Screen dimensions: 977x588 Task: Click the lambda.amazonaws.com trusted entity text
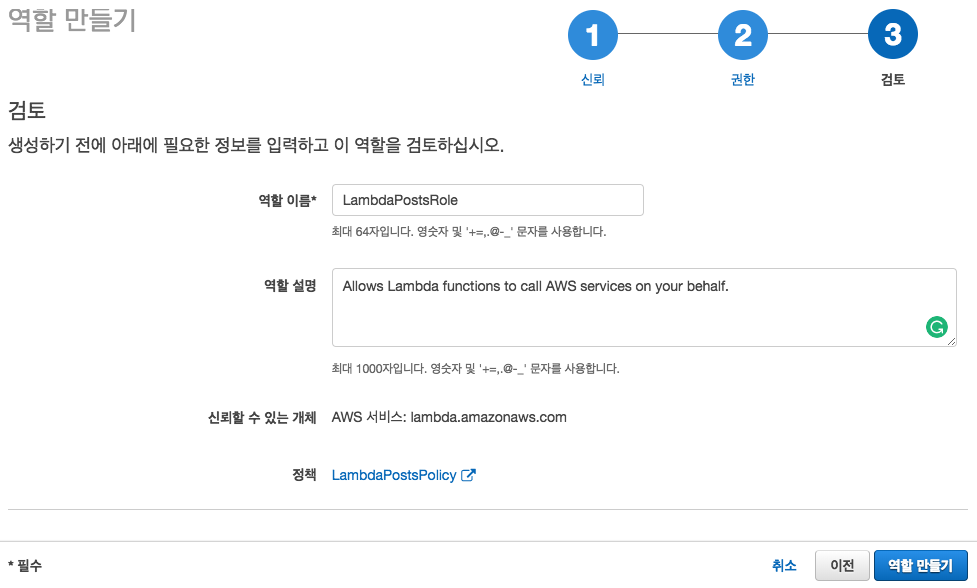click(x=488, y=417)
